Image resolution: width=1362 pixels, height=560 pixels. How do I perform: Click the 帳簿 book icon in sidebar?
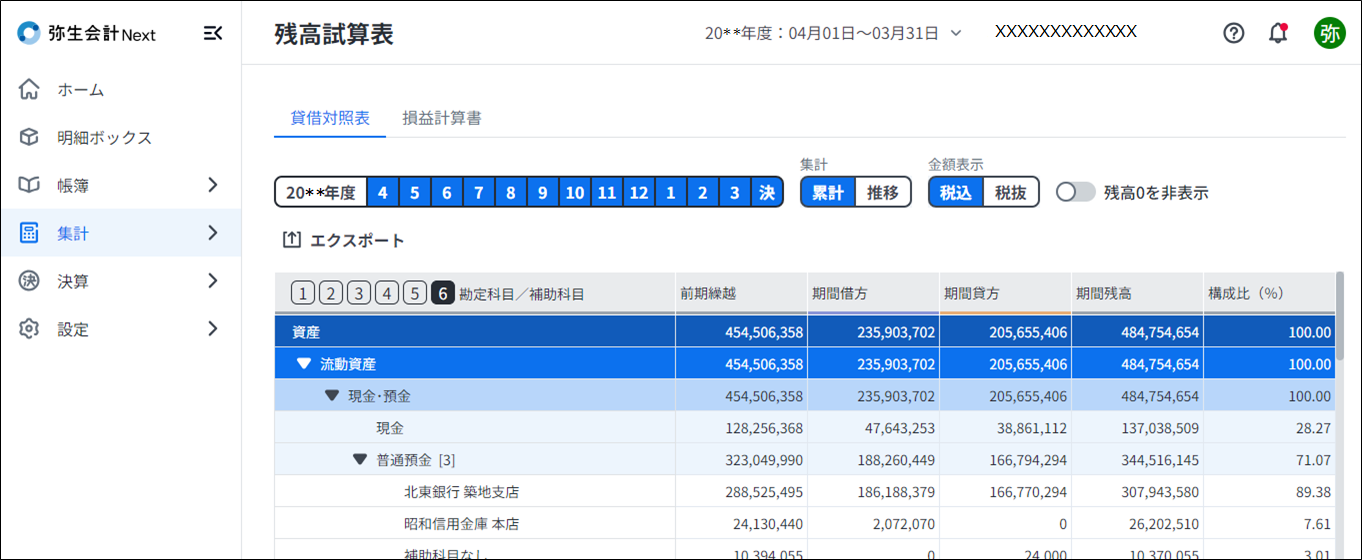point(29,186)
